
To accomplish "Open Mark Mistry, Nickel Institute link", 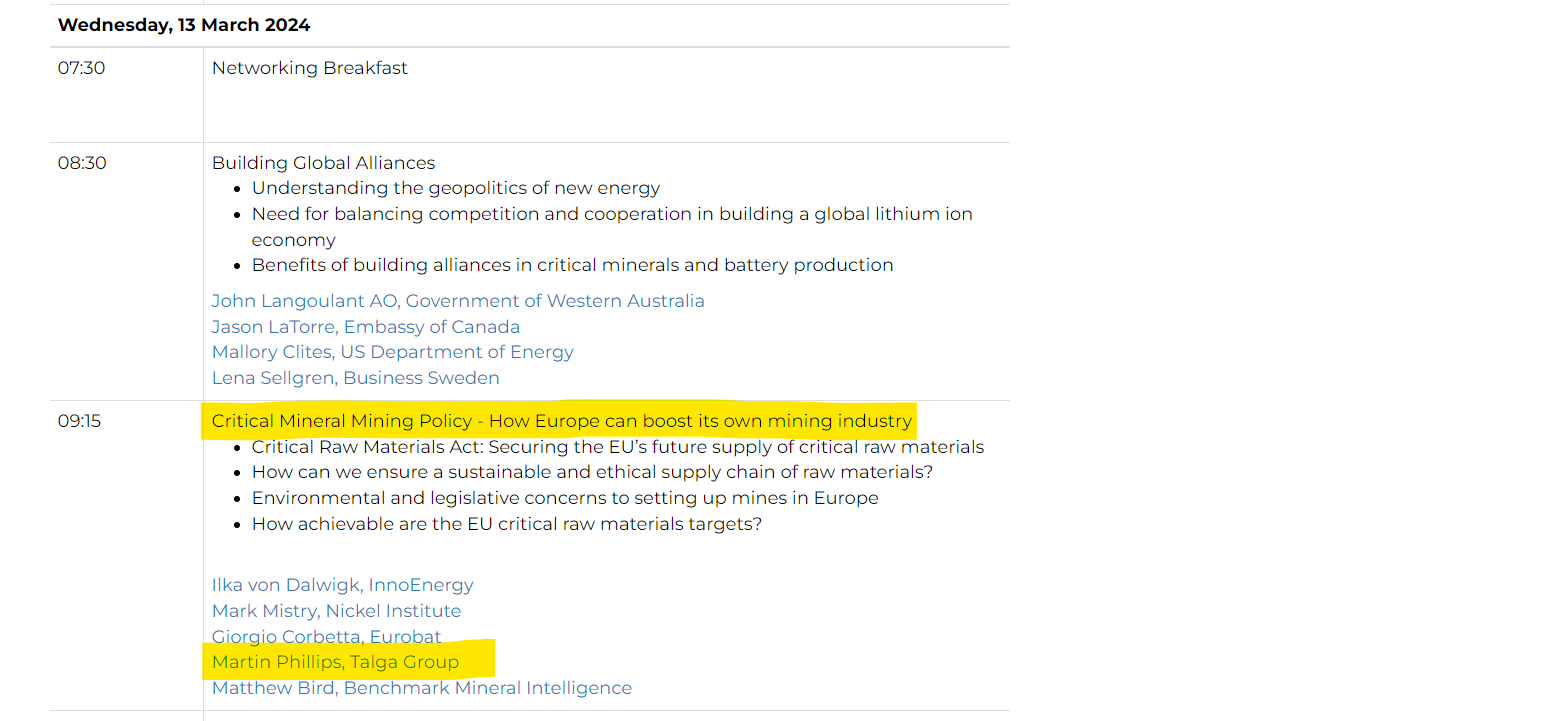I will pos(336,611).
